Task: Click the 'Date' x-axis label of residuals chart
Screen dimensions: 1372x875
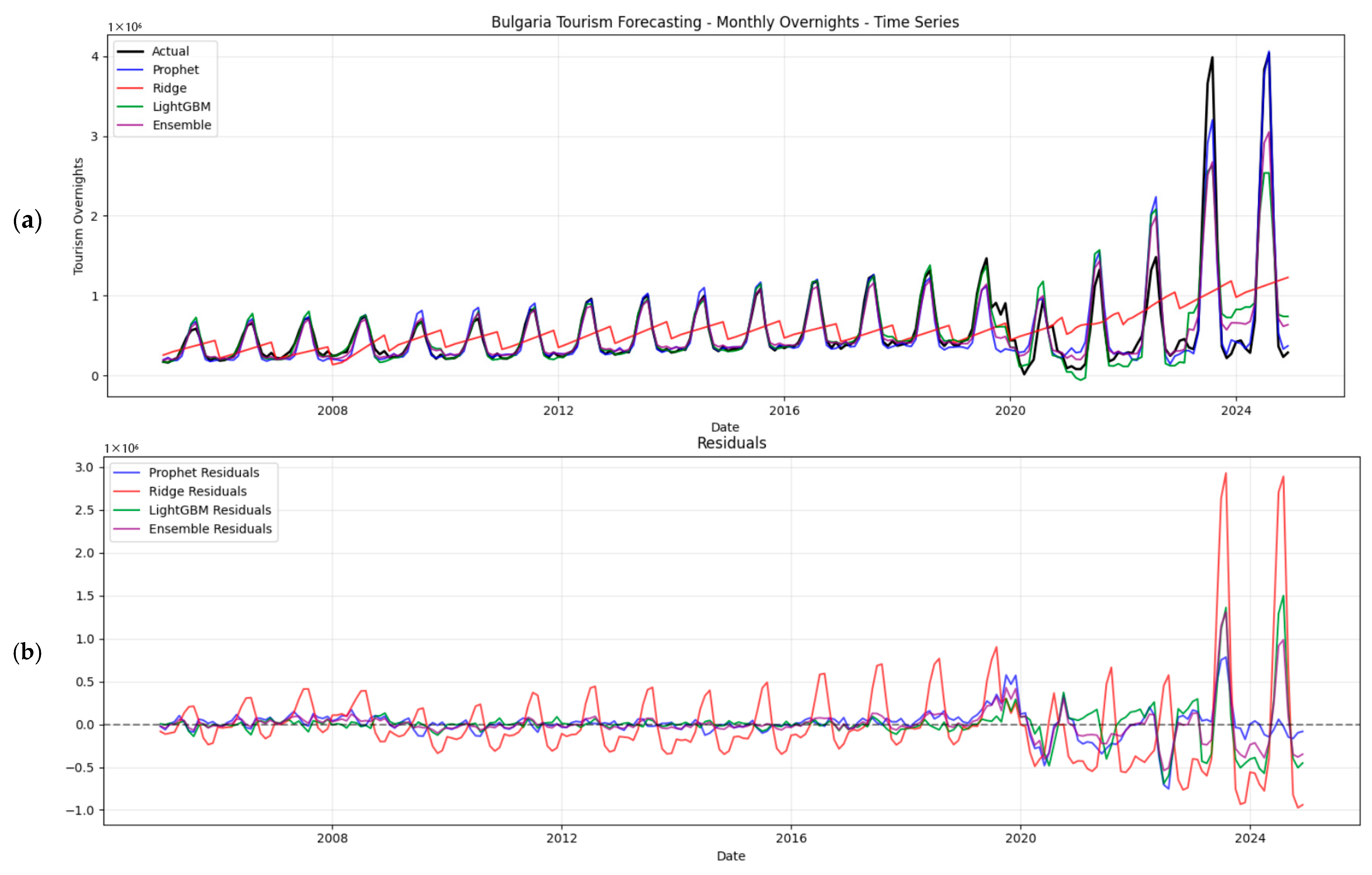Action: point(731,856)
